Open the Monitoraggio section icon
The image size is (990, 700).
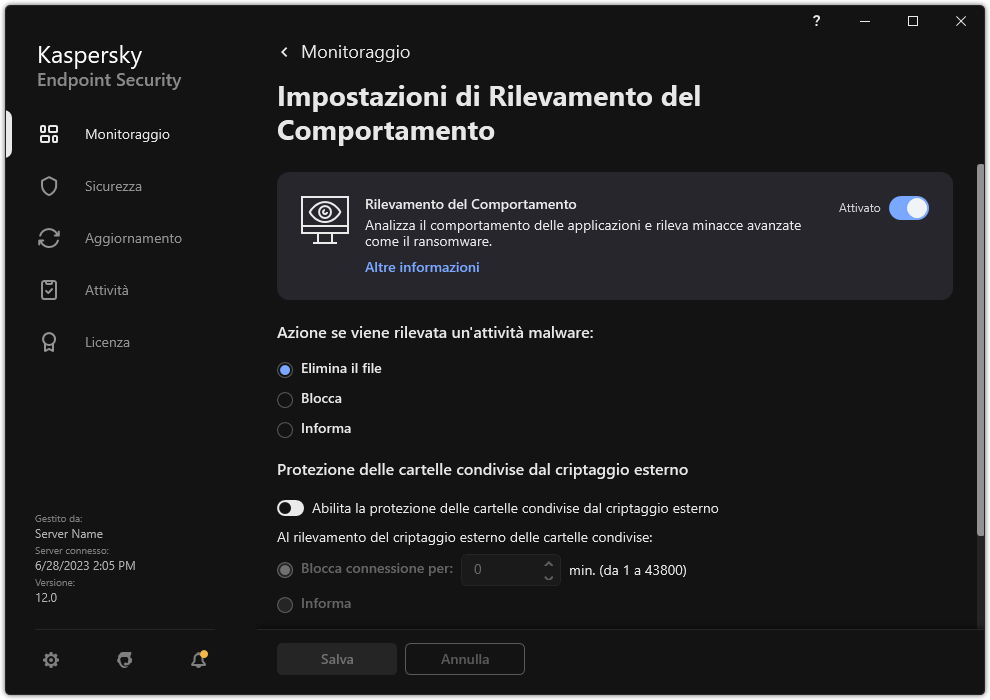pyautogui.click(x=48, y=133)
